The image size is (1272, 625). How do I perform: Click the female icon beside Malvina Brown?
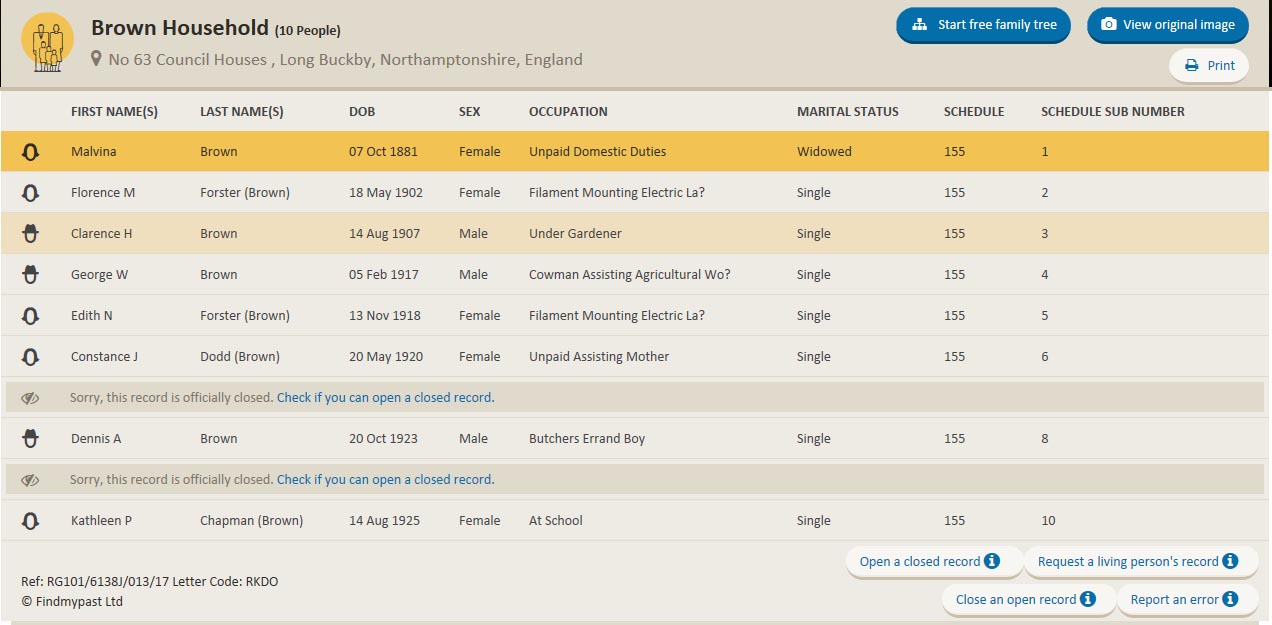point(31,152)
